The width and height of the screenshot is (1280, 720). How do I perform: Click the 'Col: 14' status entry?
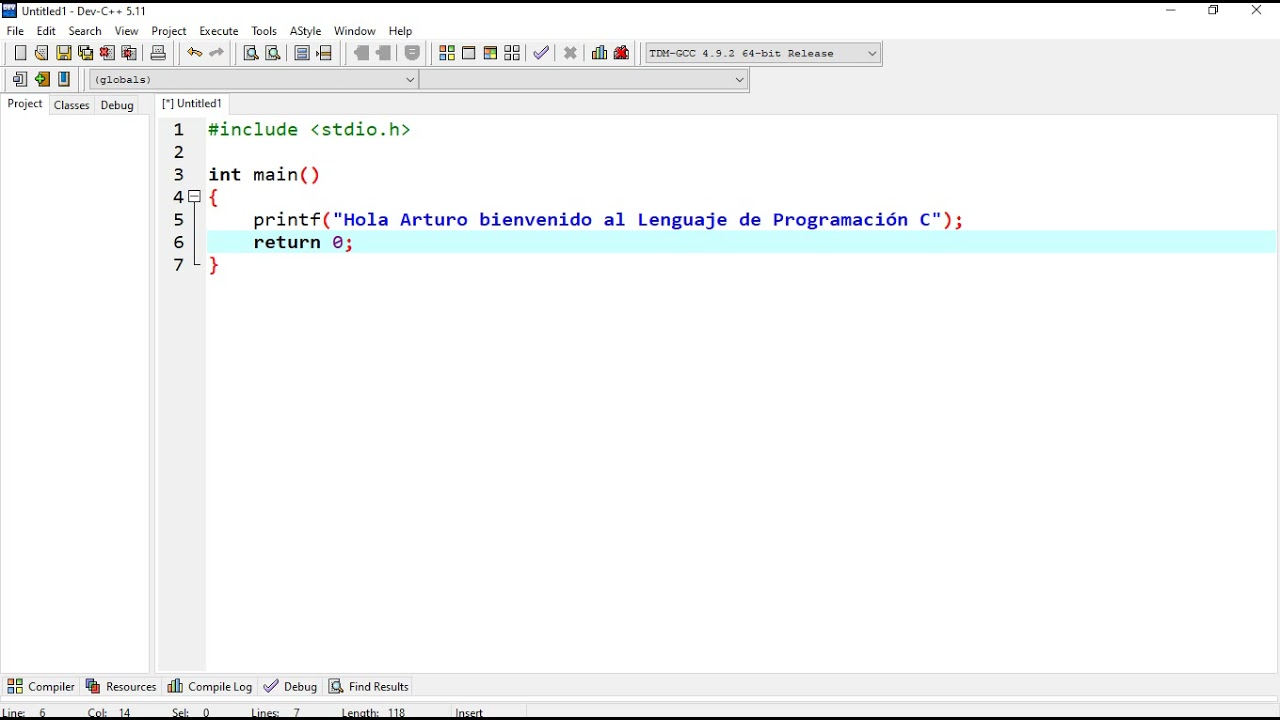point(110,713)
